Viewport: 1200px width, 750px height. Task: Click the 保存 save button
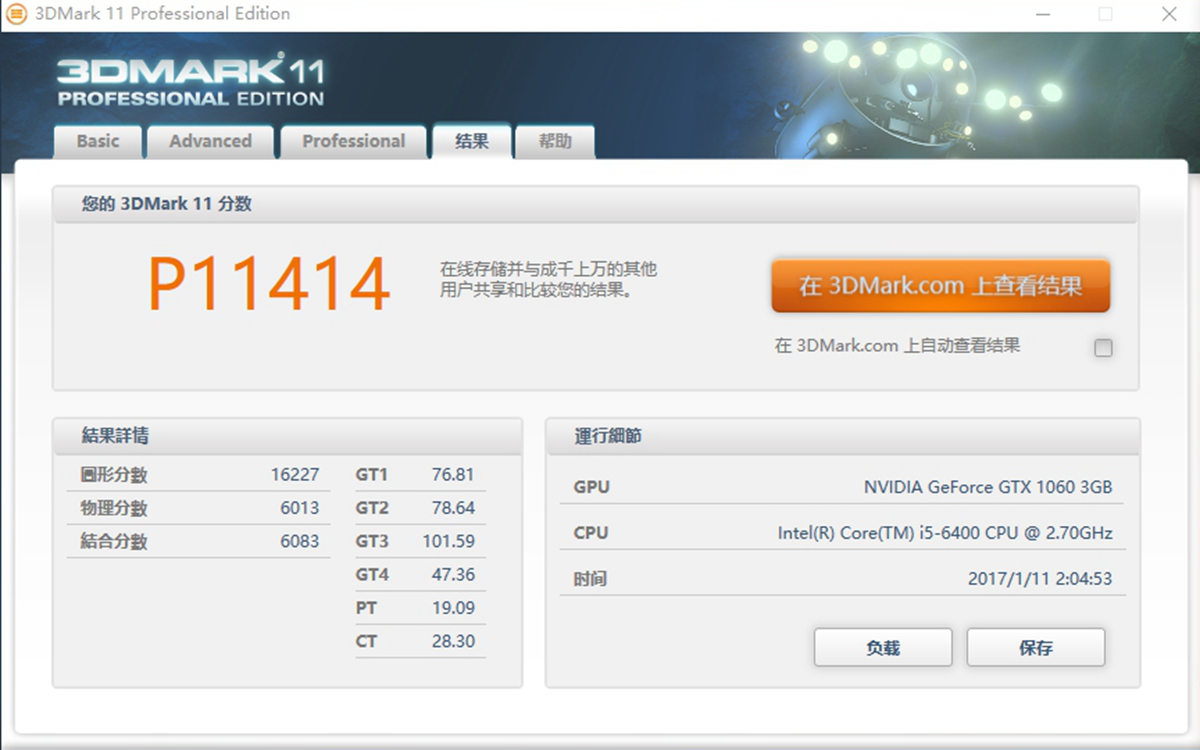pyautogui.click(x=1036, y=647)
